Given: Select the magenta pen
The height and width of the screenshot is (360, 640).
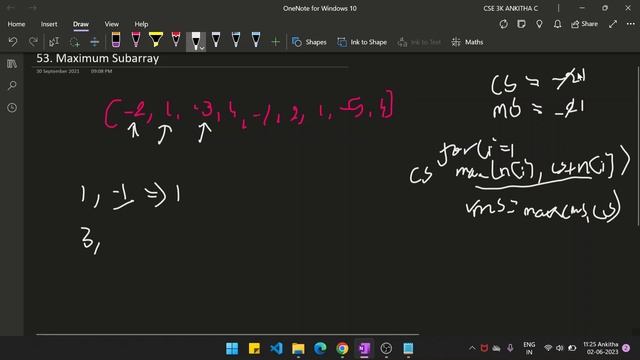Looking at the screenshot, I should (136, 40).
